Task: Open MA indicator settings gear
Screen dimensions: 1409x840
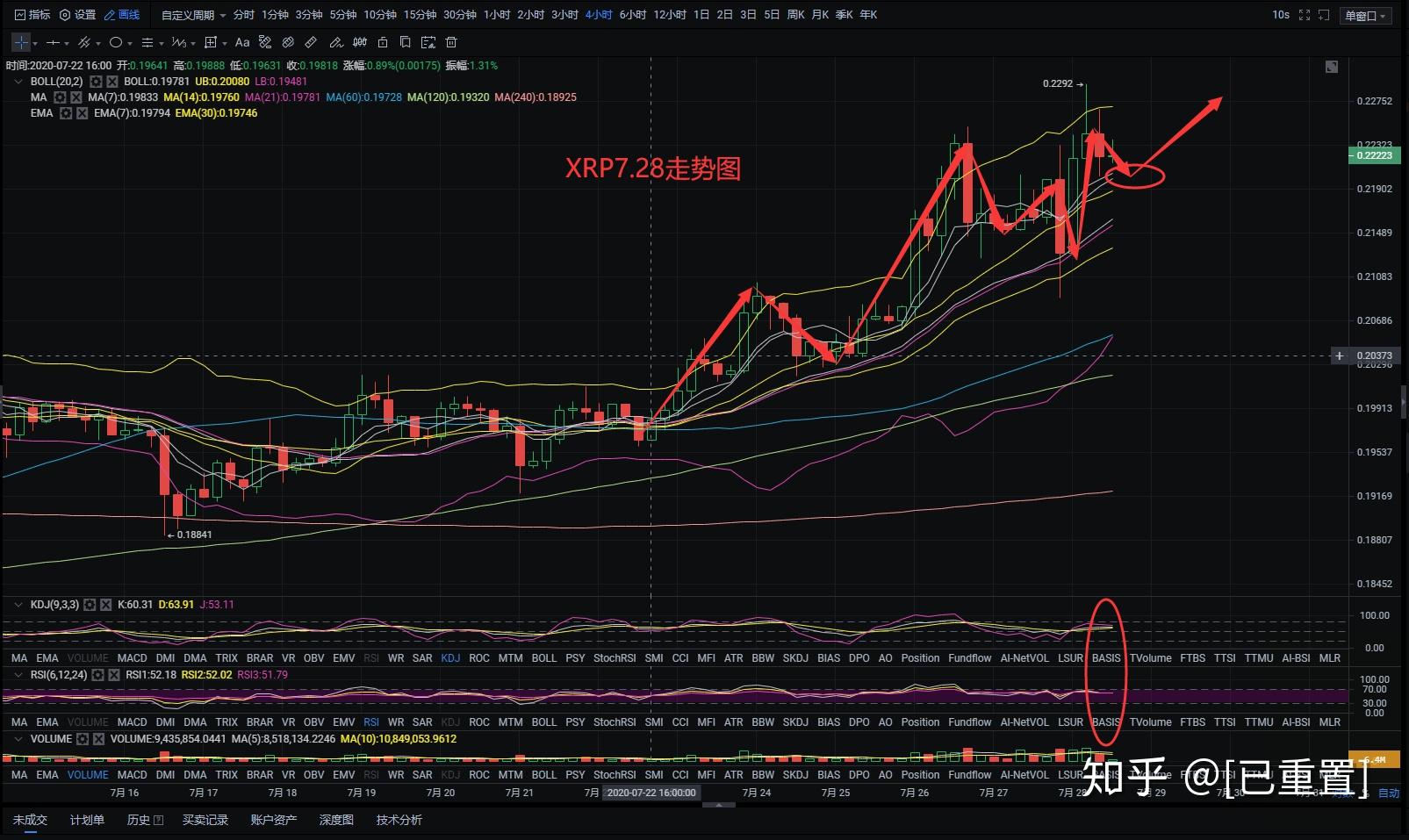Action: pyautogui.click(x=60, y=97)
